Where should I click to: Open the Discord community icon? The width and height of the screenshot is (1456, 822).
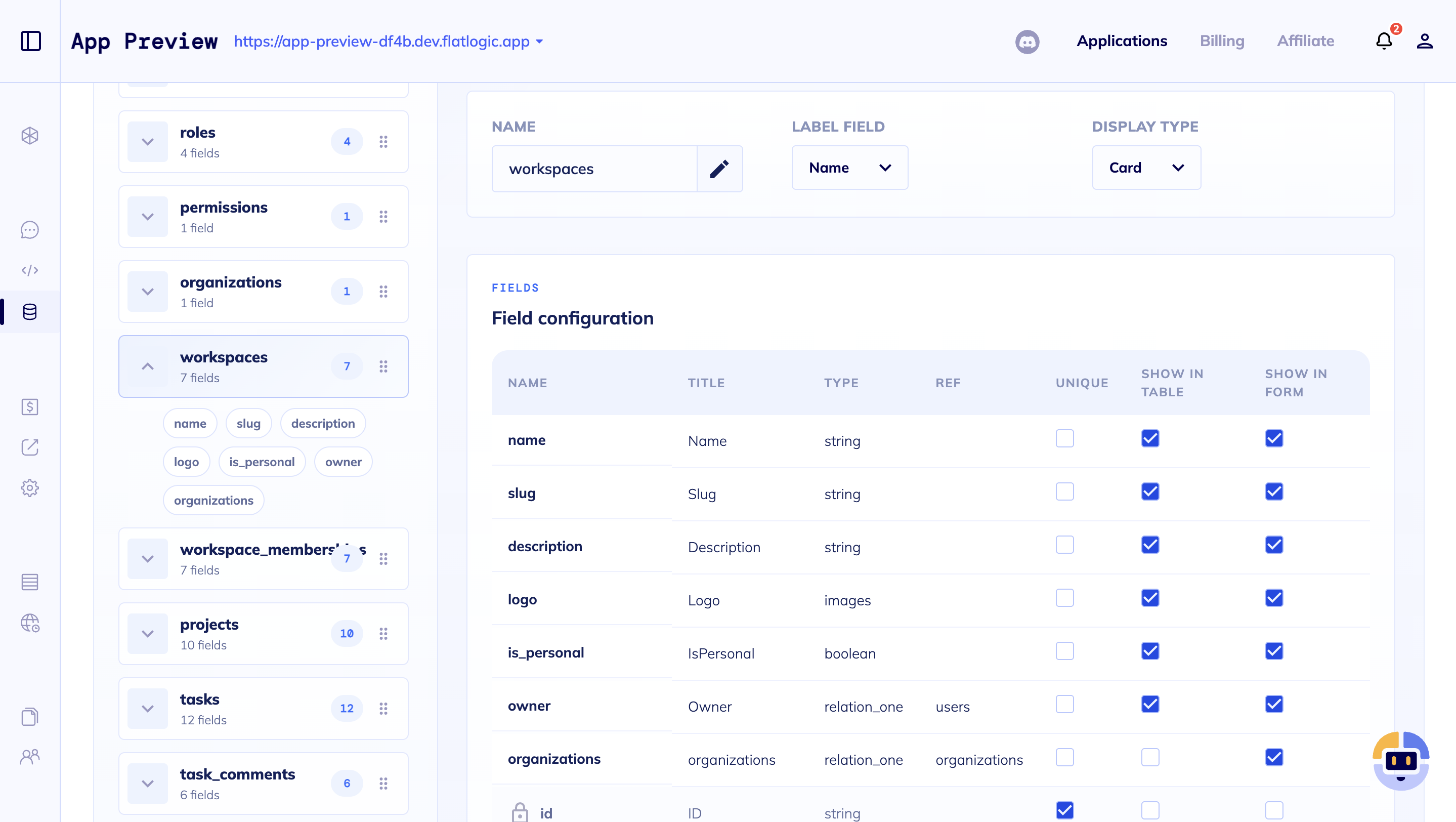[1027, 42]
